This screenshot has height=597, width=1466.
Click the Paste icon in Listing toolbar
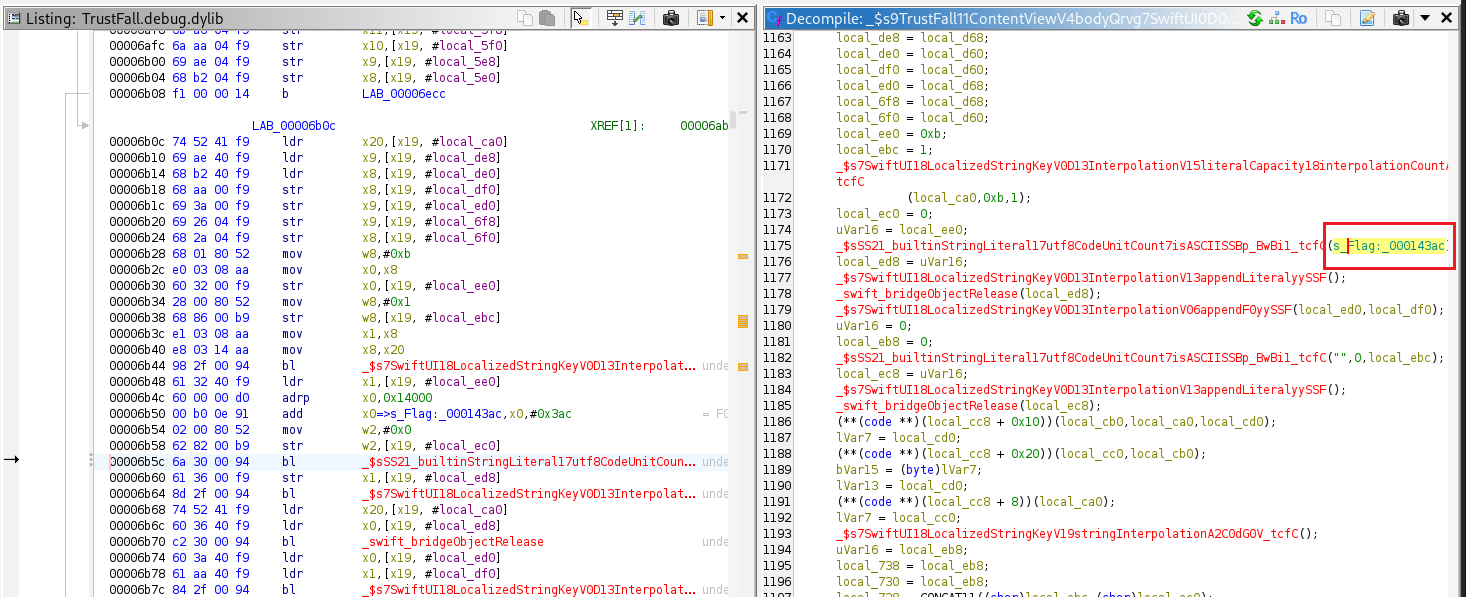[x=546, y=18]
